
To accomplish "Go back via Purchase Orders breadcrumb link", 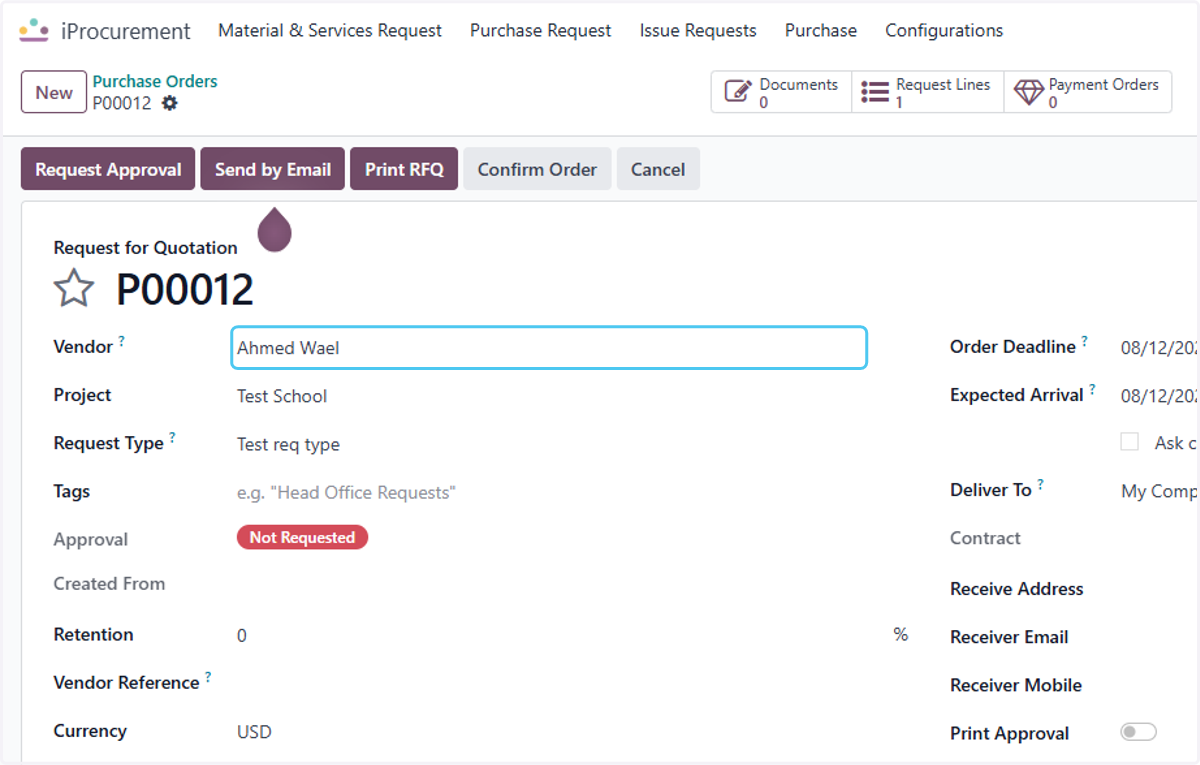I will point(155,81).
